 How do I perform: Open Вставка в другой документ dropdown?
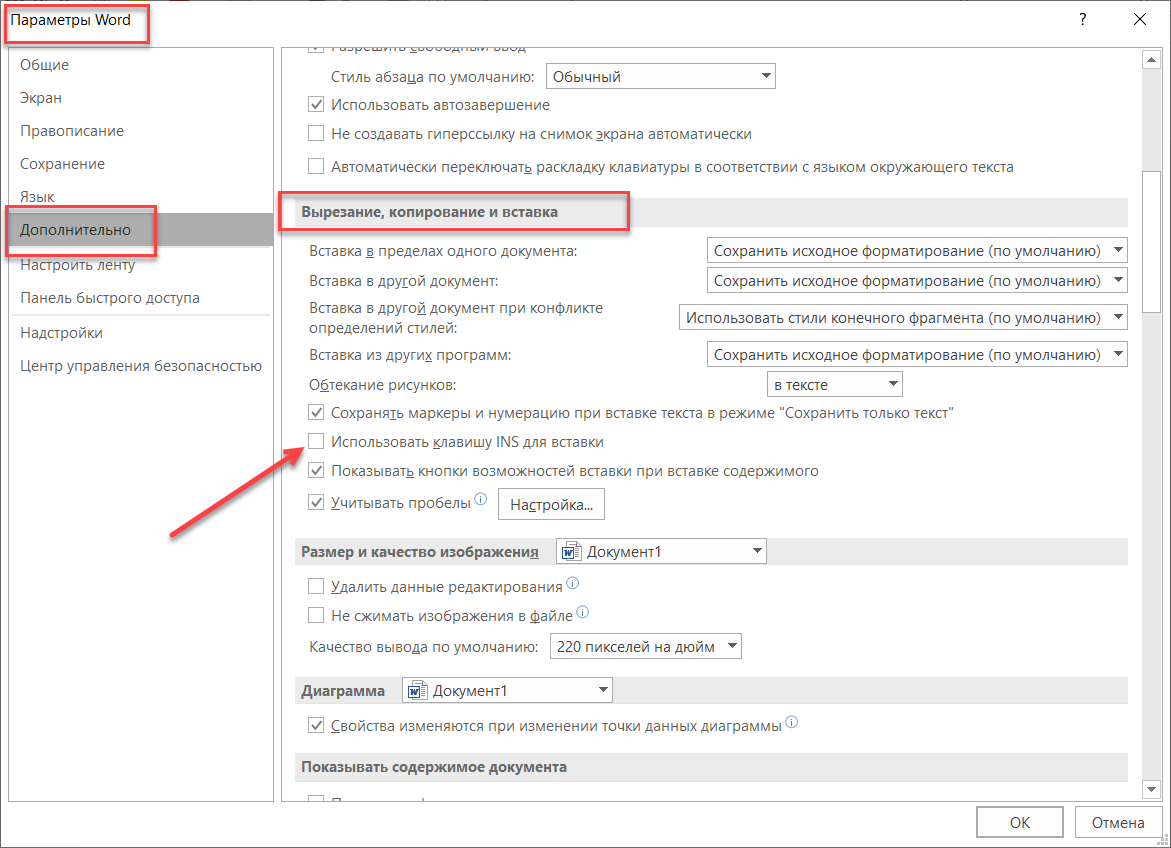pos(917,280)
